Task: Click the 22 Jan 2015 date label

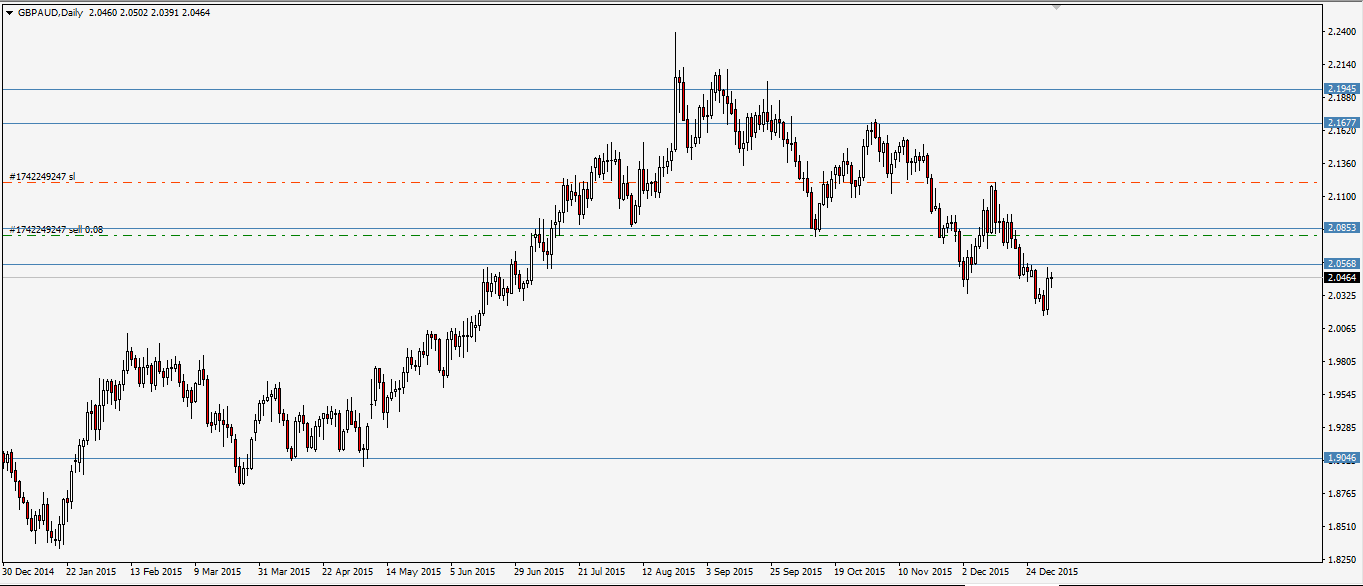Action: click(x=91, y=572)
